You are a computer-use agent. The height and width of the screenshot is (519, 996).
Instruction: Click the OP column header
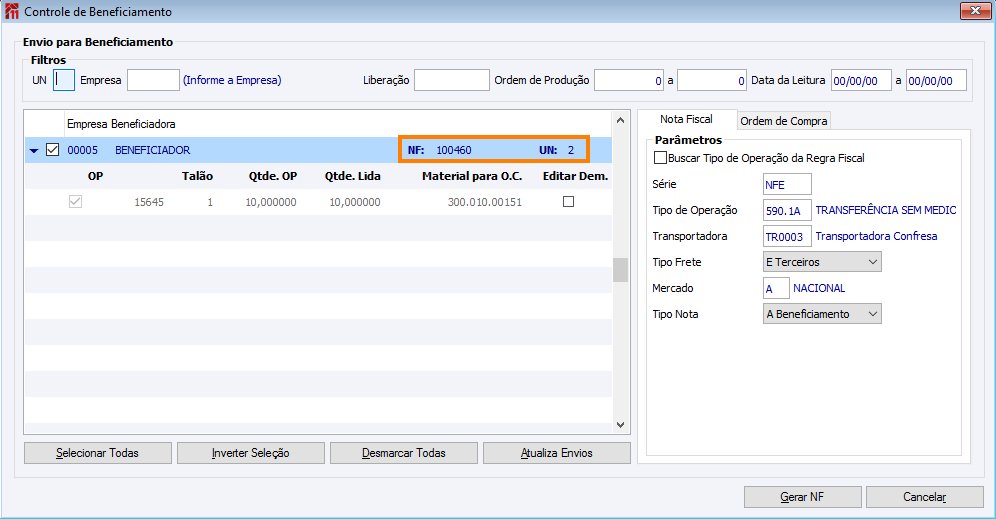95,176
